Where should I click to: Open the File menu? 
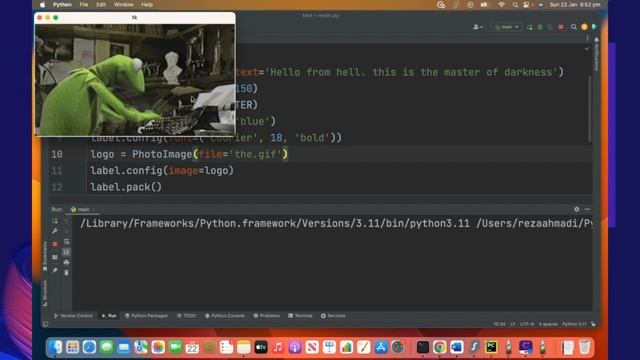84,4
